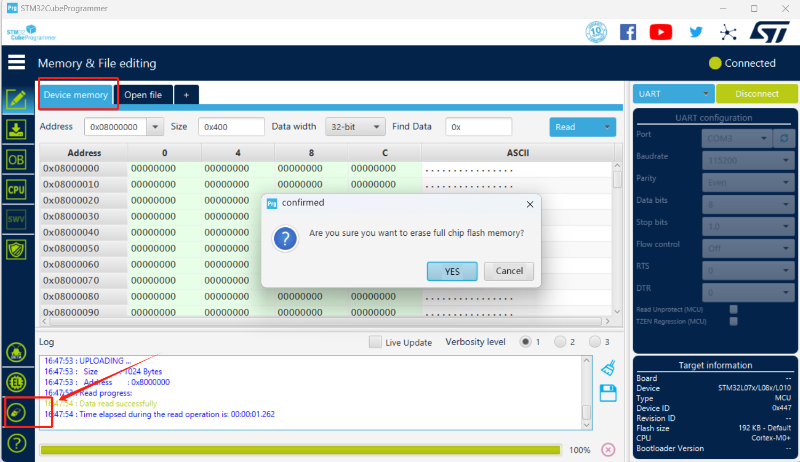
Task: Click the 10 years anniversary badge
Action: pyautogui.click(x=596, y=32)
